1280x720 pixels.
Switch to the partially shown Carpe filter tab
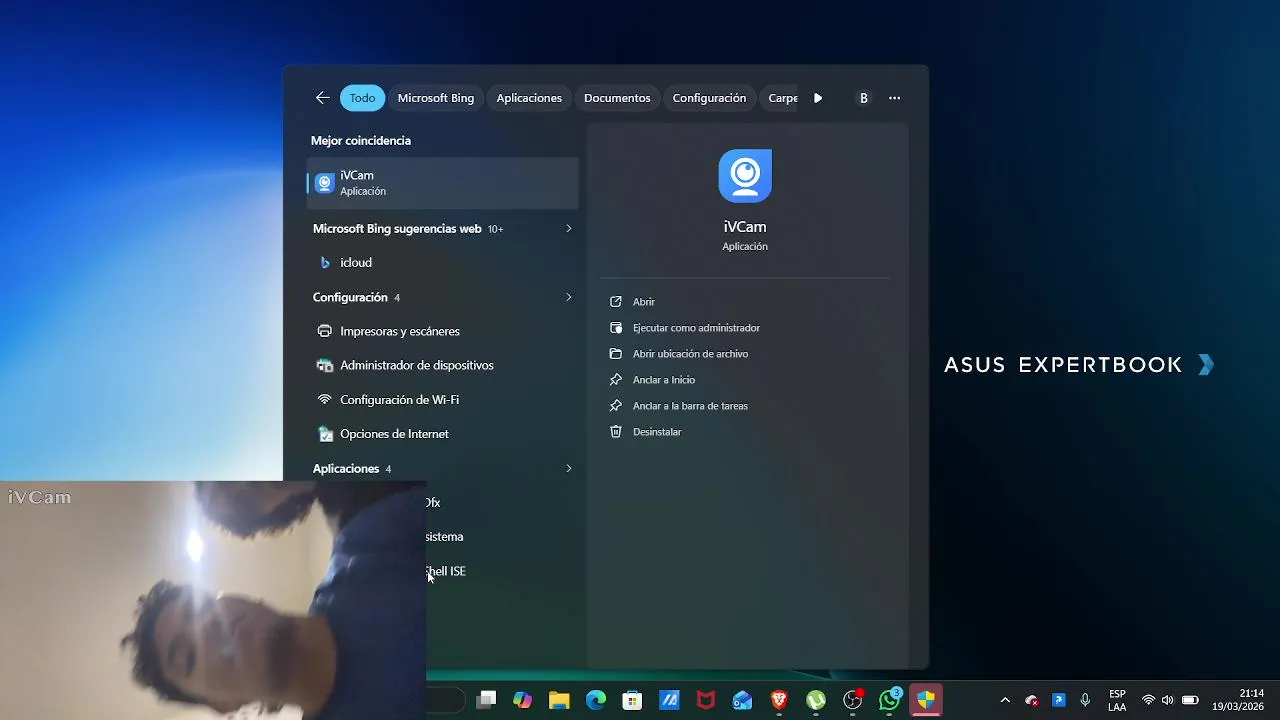782,98
